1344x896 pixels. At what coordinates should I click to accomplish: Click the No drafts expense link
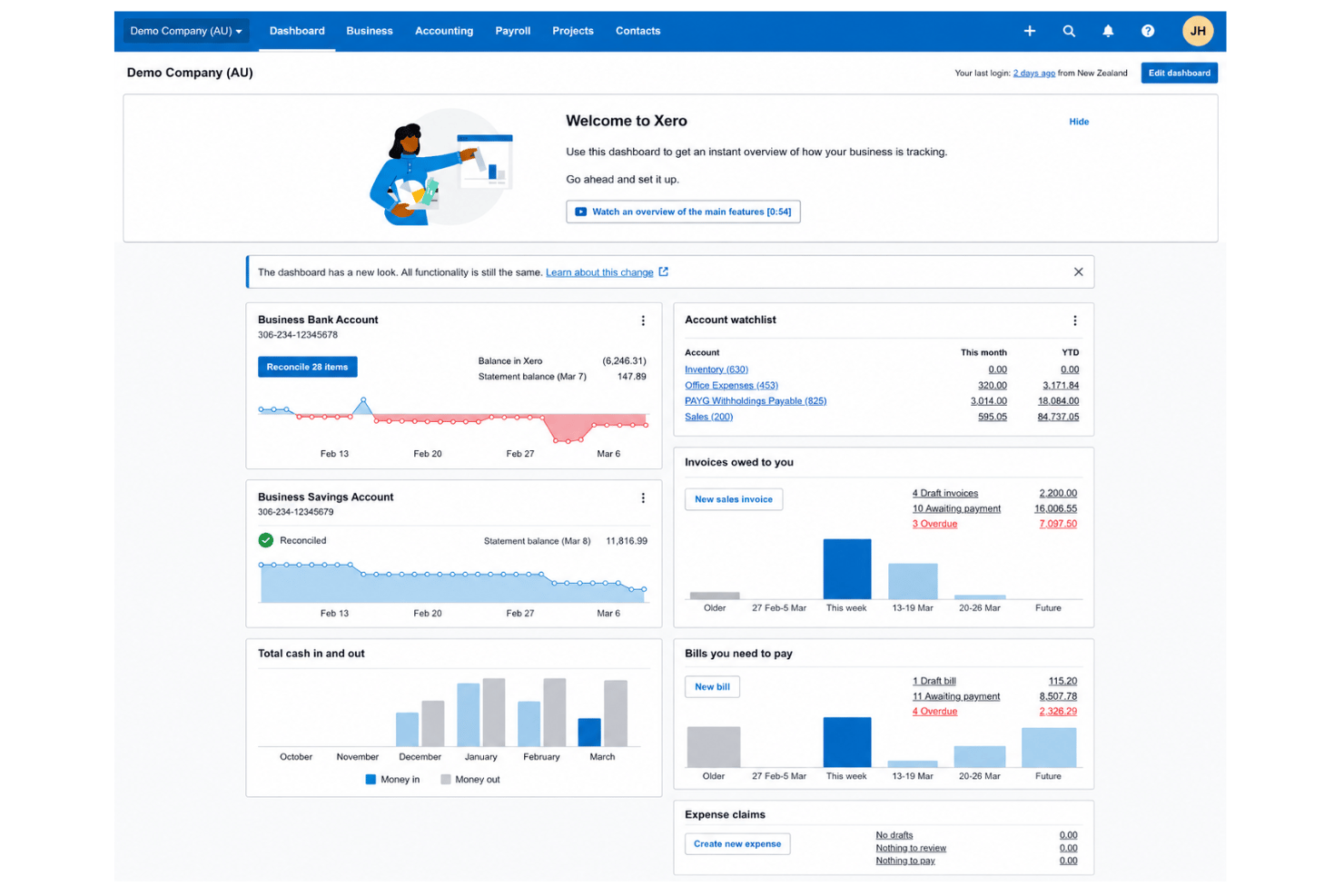coord(894,835)
